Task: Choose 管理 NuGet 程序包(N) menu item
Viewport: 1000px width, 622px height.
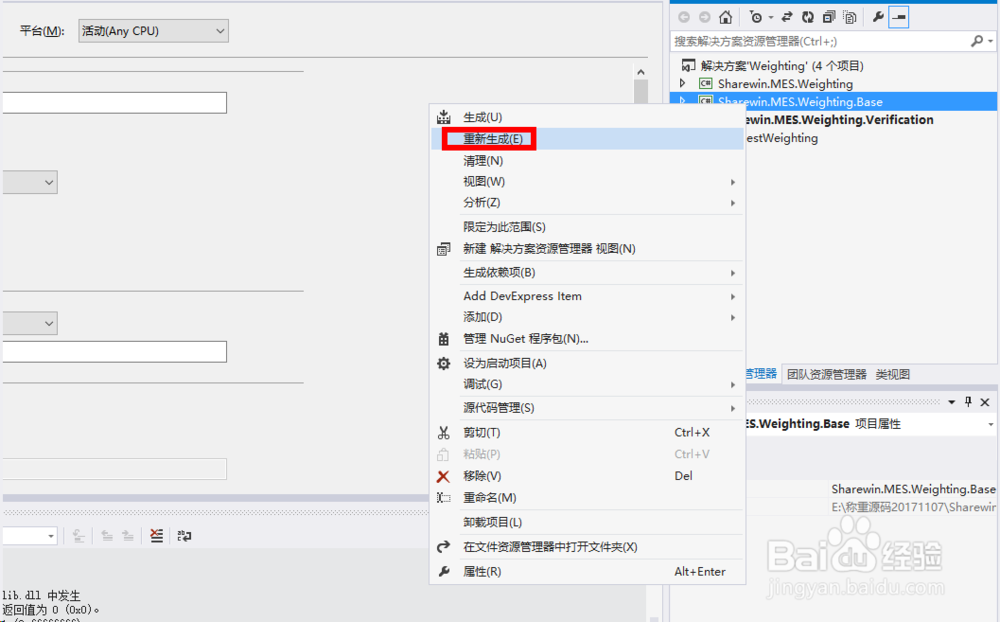Action: (x=587, y=339)
